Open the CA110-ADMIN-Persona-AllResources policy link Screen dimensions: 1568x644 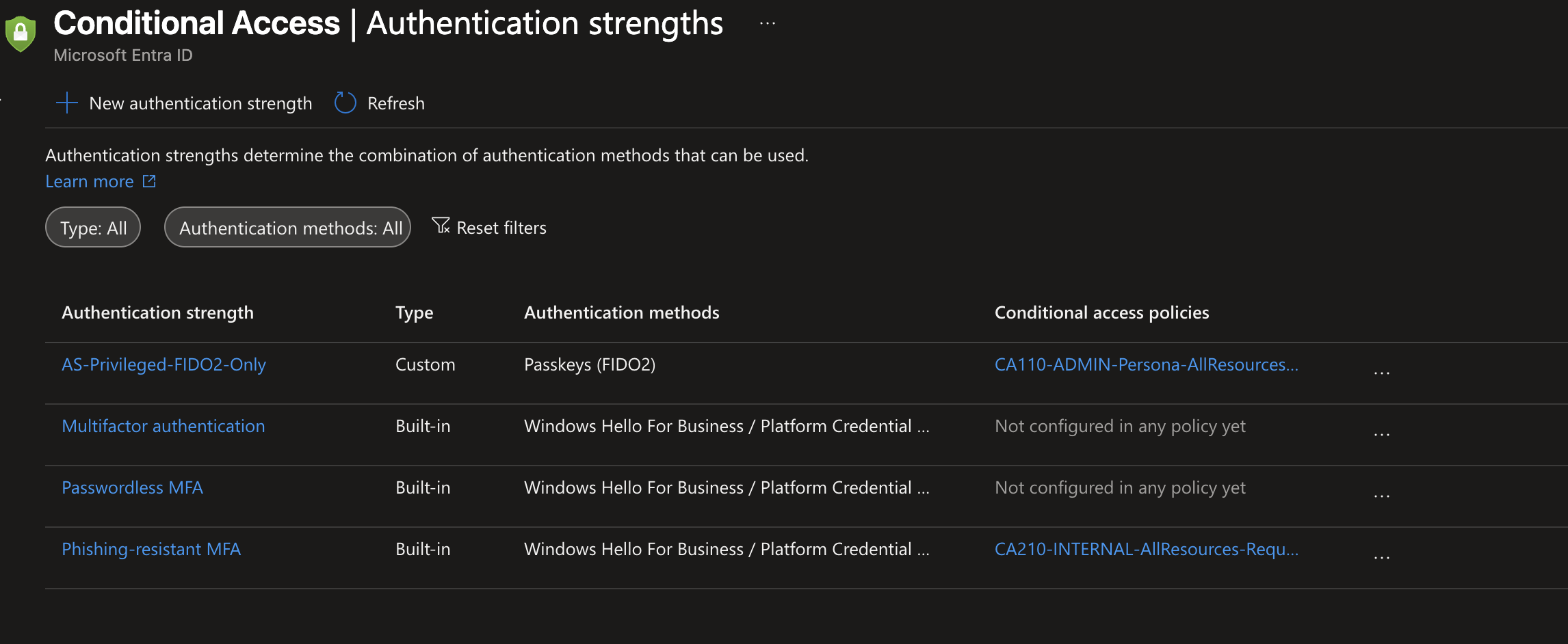click(1147, 364)
